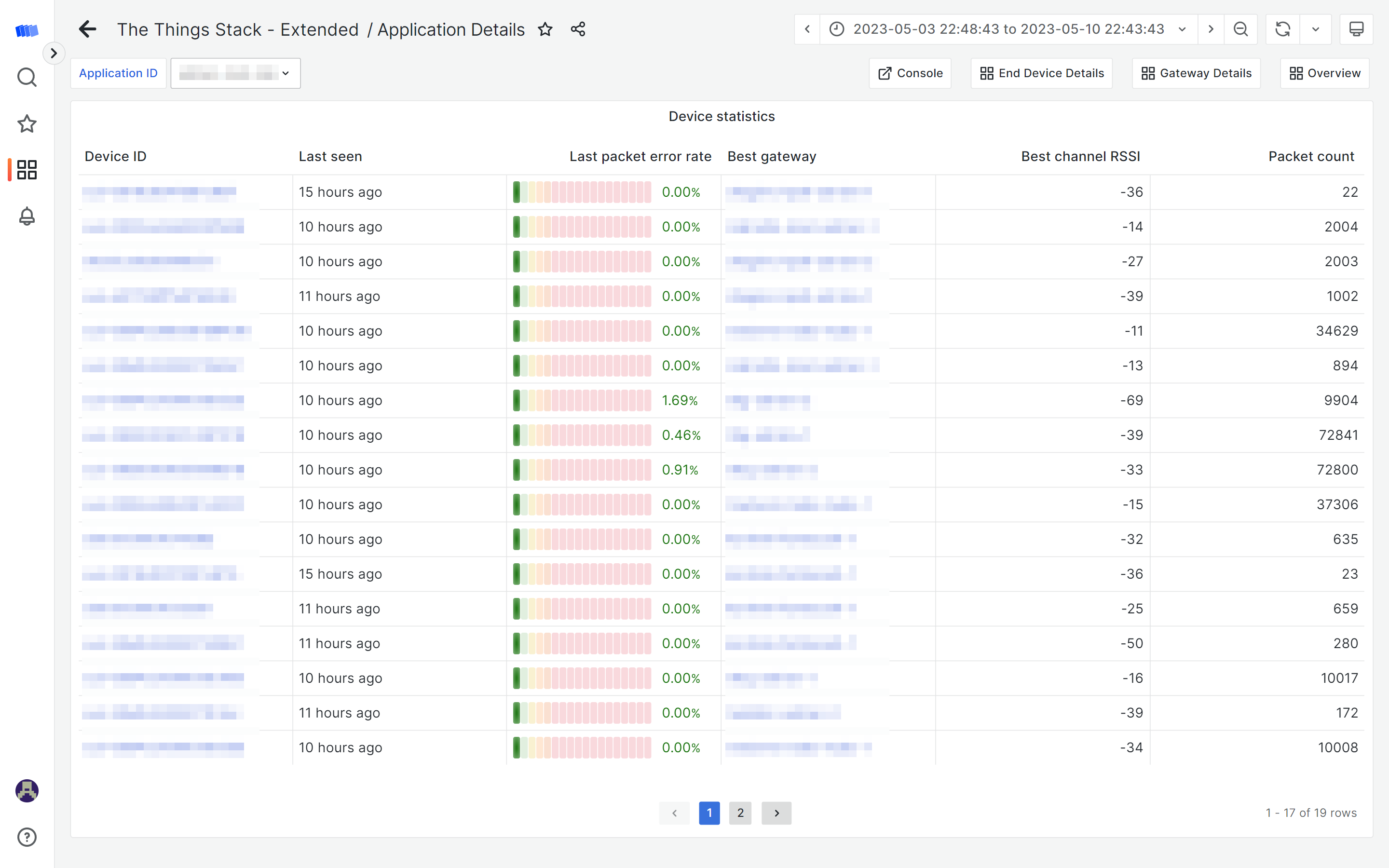1389x868 pixels.
Task: Click the zoom out time range icon
Action: point(1241,29)
